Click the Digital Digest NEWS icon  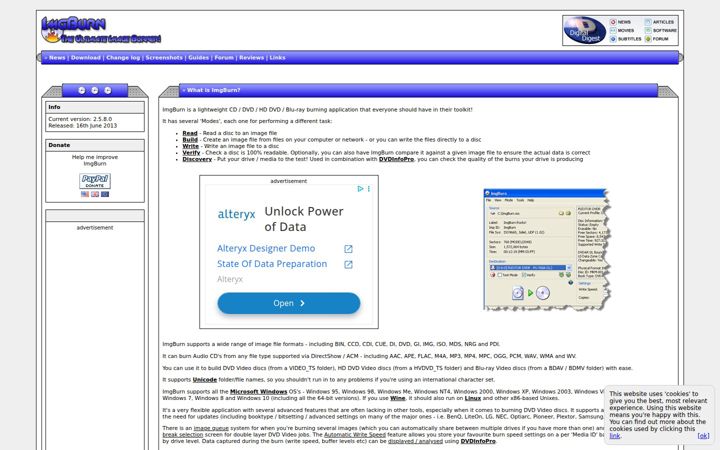pyautogui.click(x=613, y=22)
